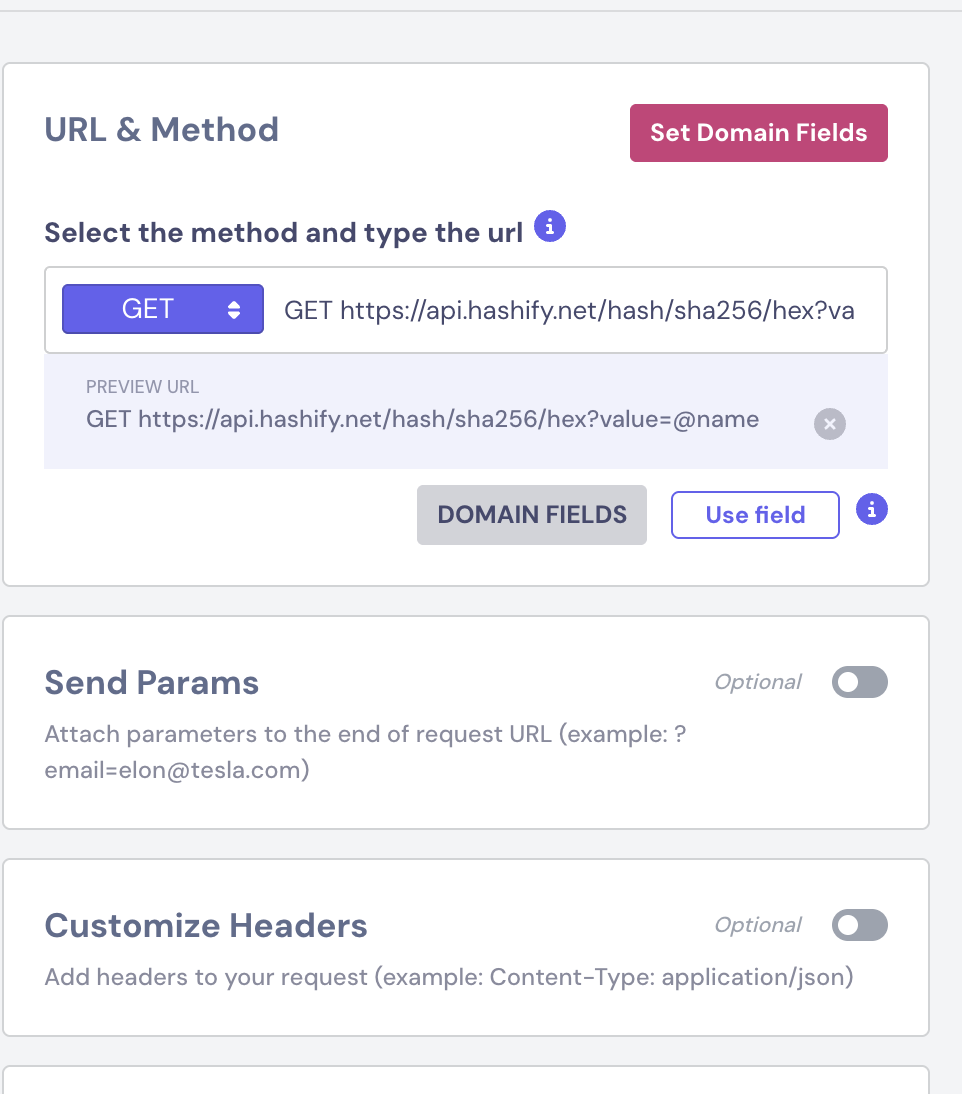962x1094 pixels.
Task: Open the GET method dropdown
Action: [163, 309]
